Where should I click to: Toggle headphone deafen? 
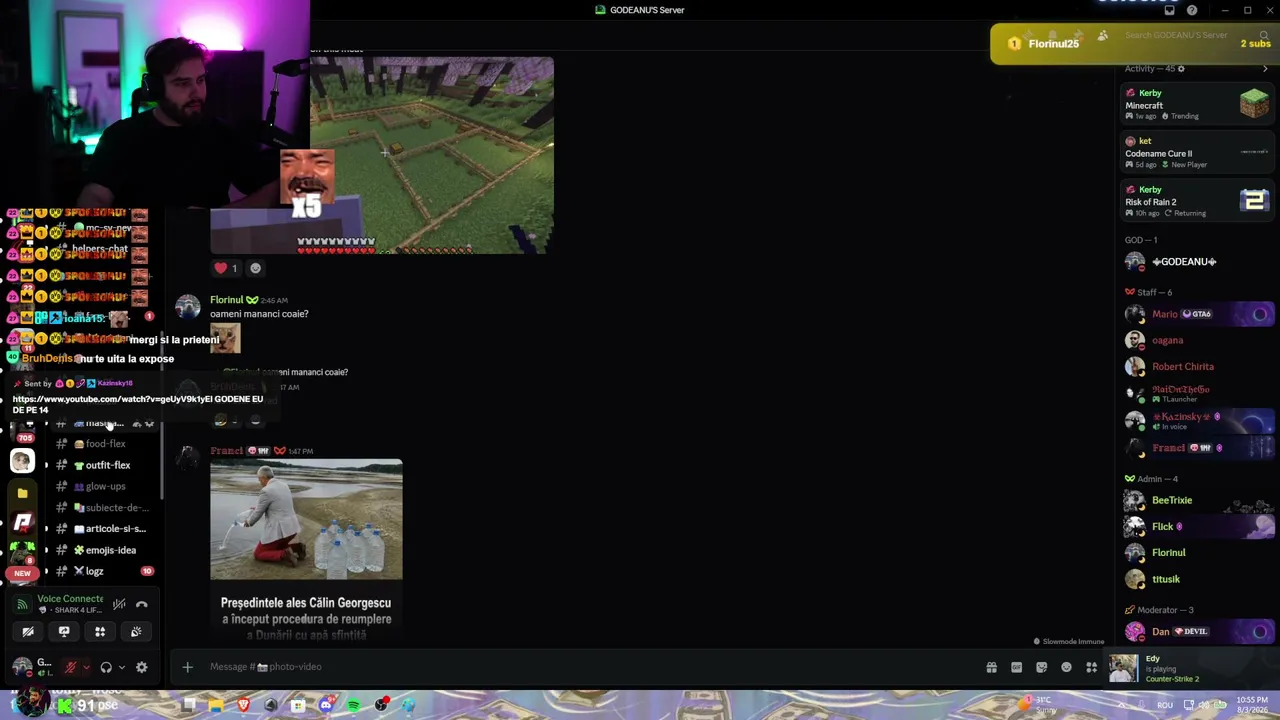105,667
